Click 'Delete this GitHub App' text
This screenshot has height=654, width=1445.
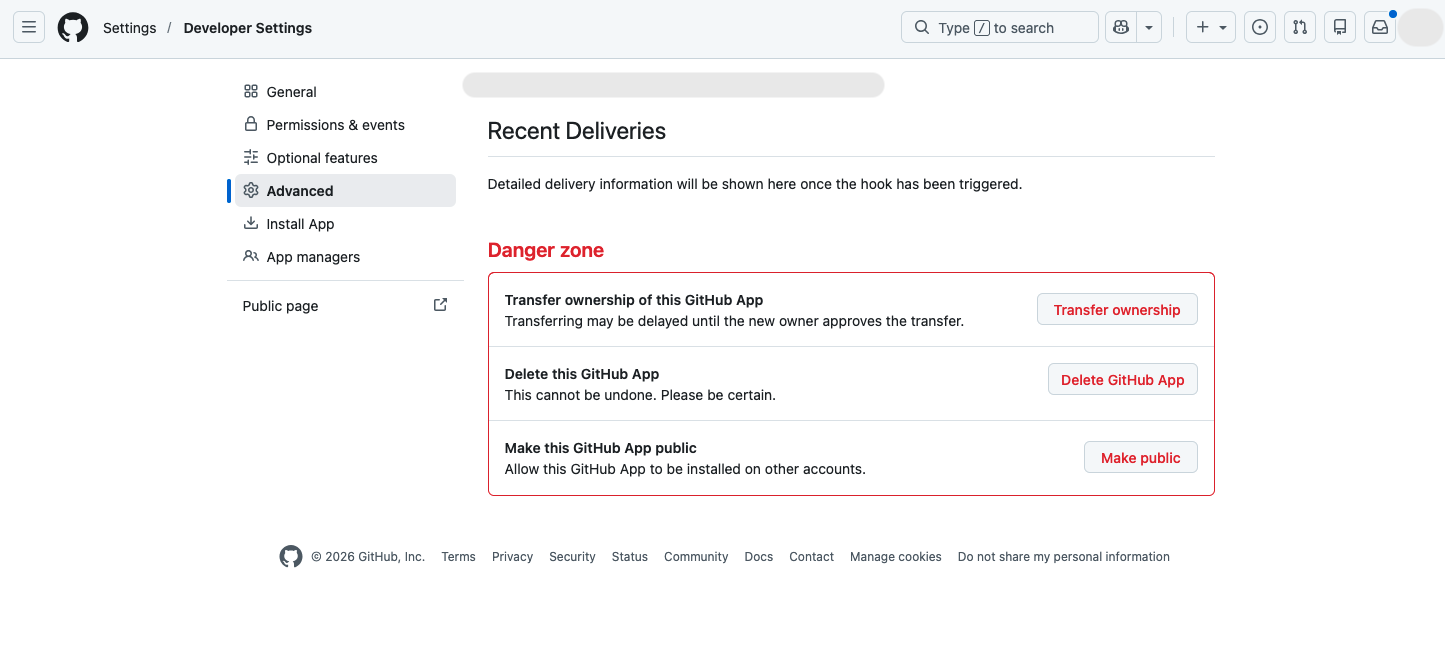point(582,374)
